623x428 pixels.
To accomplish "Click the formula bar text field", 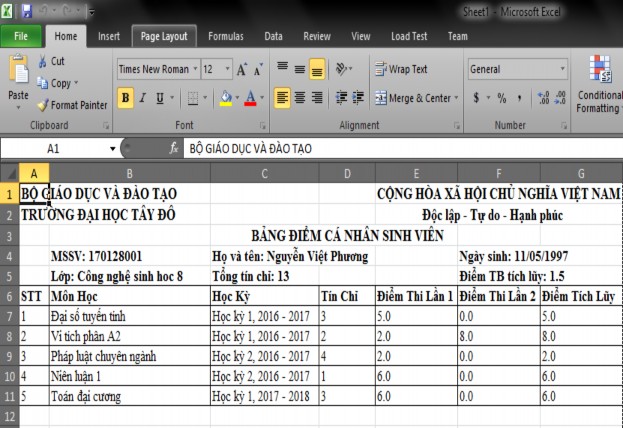I will pos(403,149).
